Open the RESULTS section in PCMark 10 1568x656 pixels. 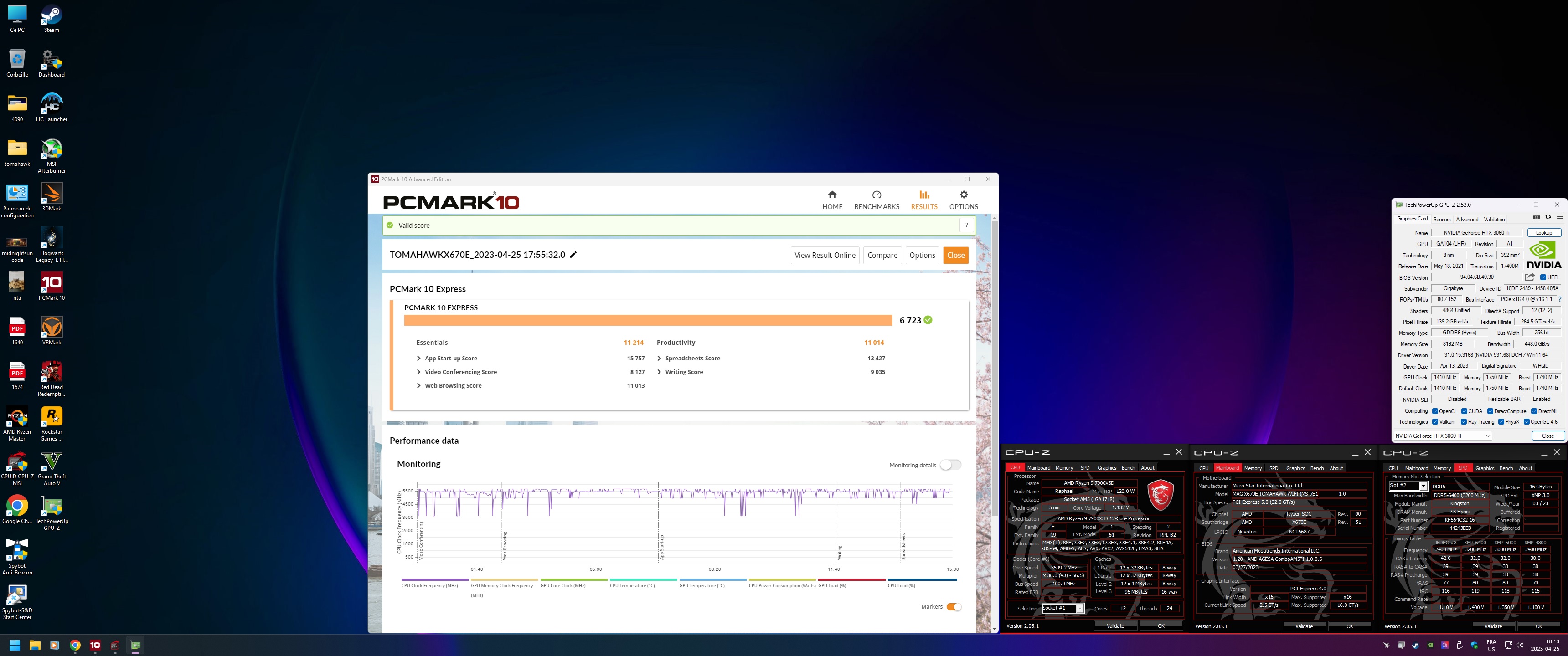(x=924, y=200)
